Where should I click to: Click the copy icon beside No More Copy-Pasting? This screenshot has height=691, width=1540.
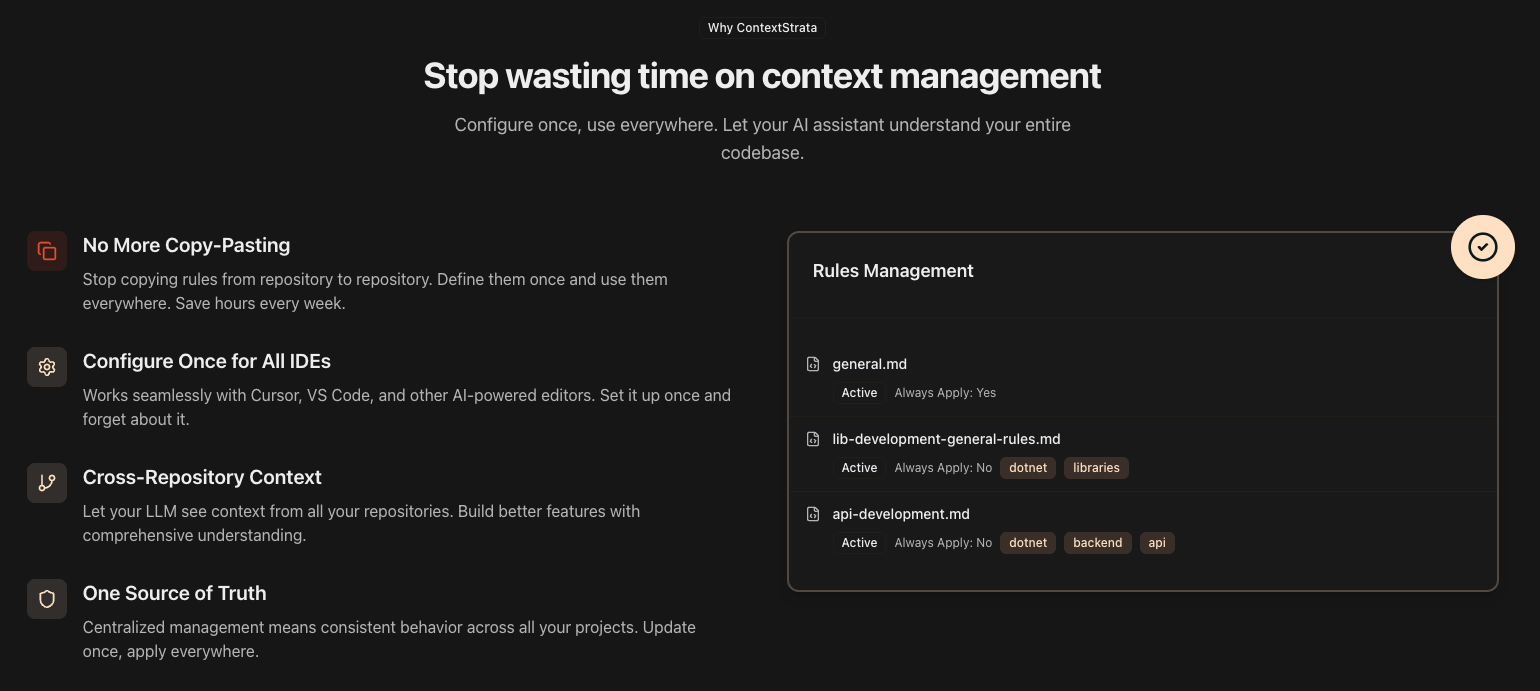point(47,251)
